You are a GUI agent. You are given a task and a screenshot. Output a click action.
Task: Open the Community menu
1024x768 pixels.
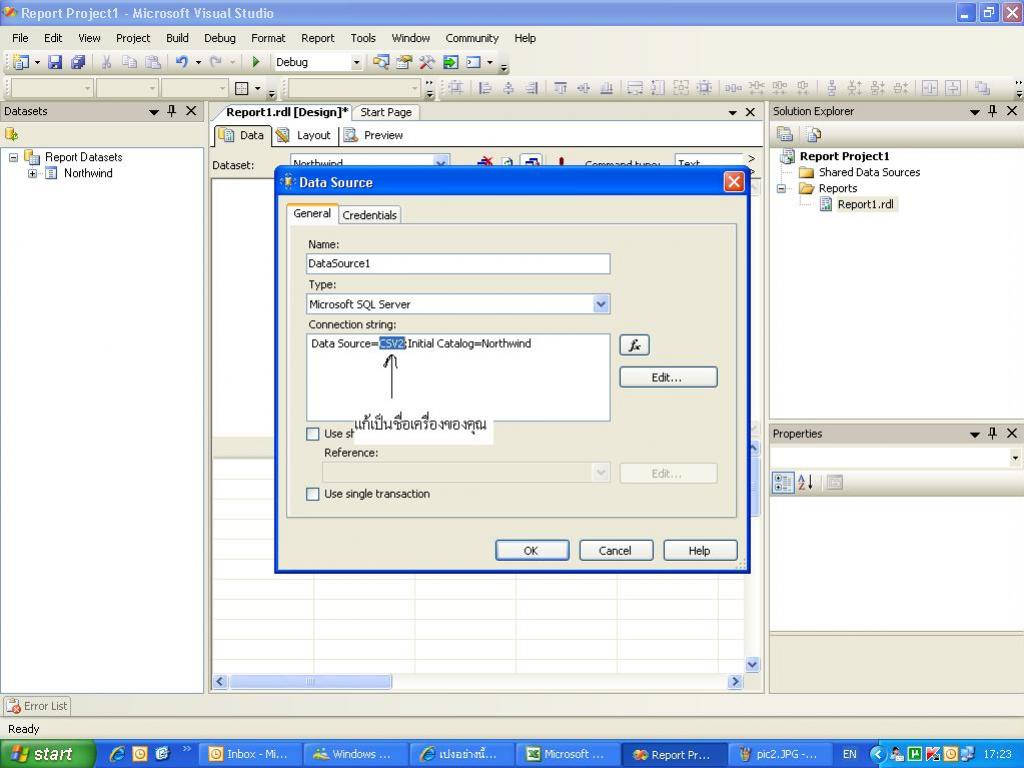[x=472, y=38]
